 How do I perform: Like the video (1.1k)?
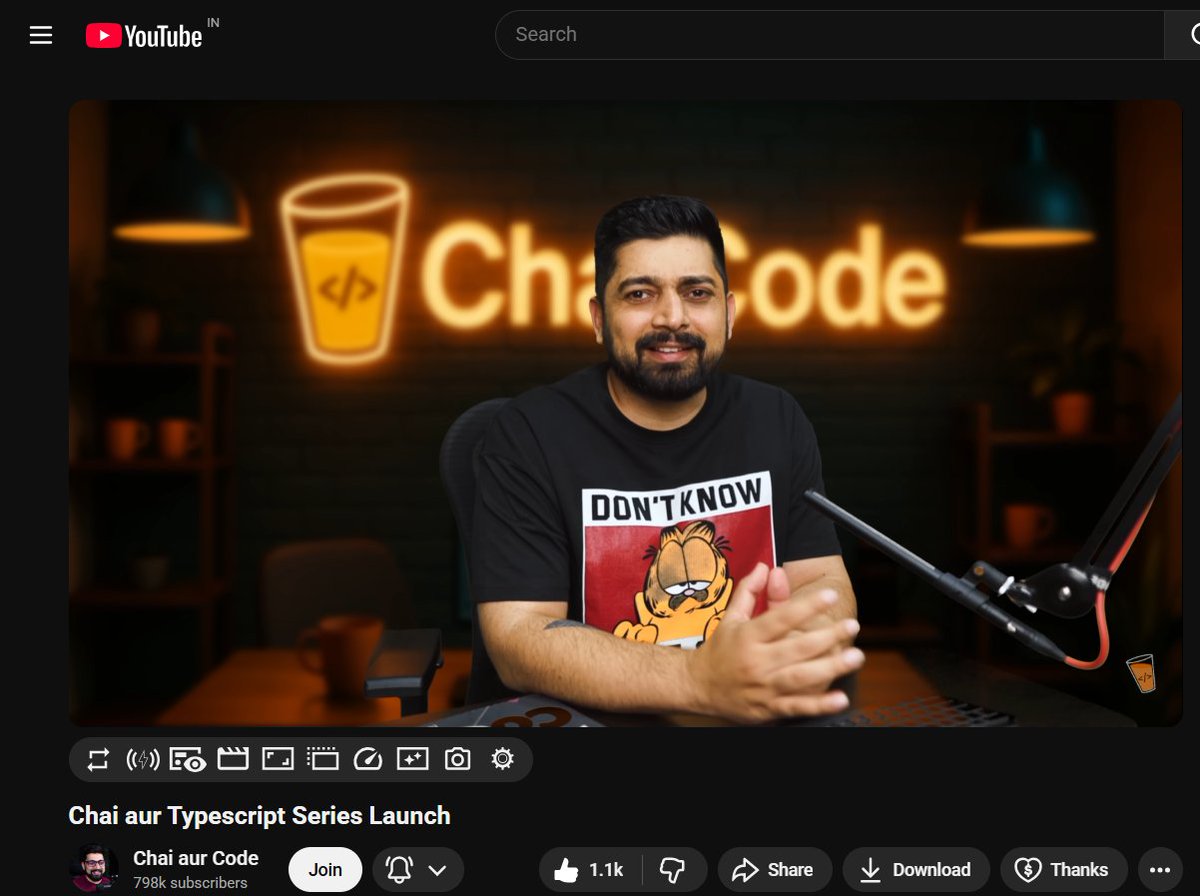point(590,870)
